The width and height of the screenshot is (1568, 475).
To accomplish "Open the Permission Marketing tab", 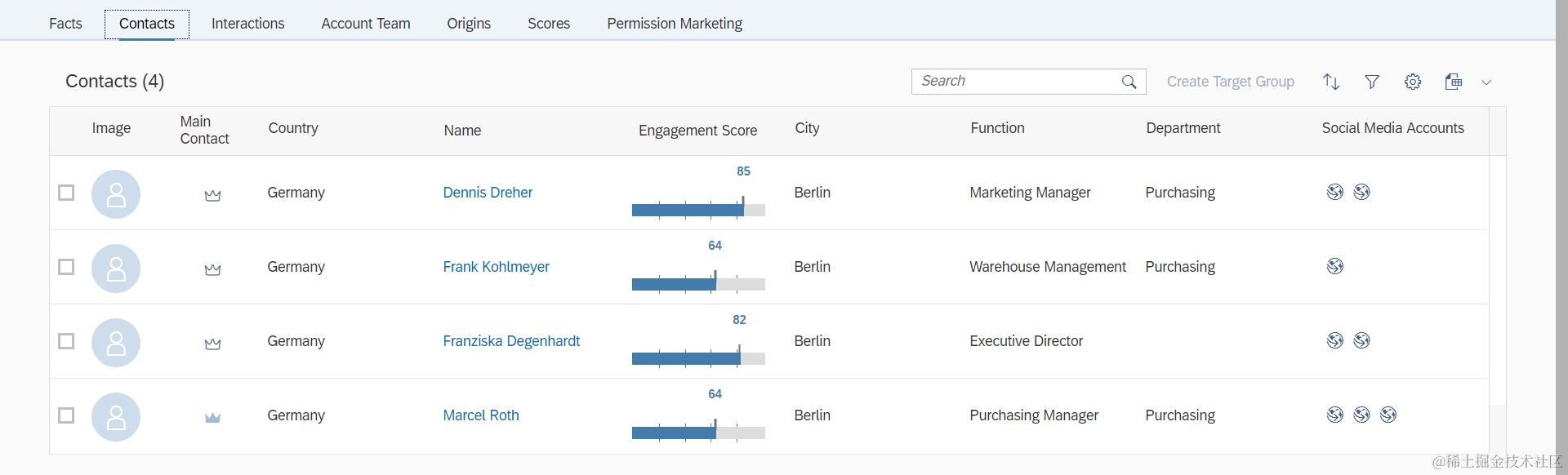I will tap(675, 24).
